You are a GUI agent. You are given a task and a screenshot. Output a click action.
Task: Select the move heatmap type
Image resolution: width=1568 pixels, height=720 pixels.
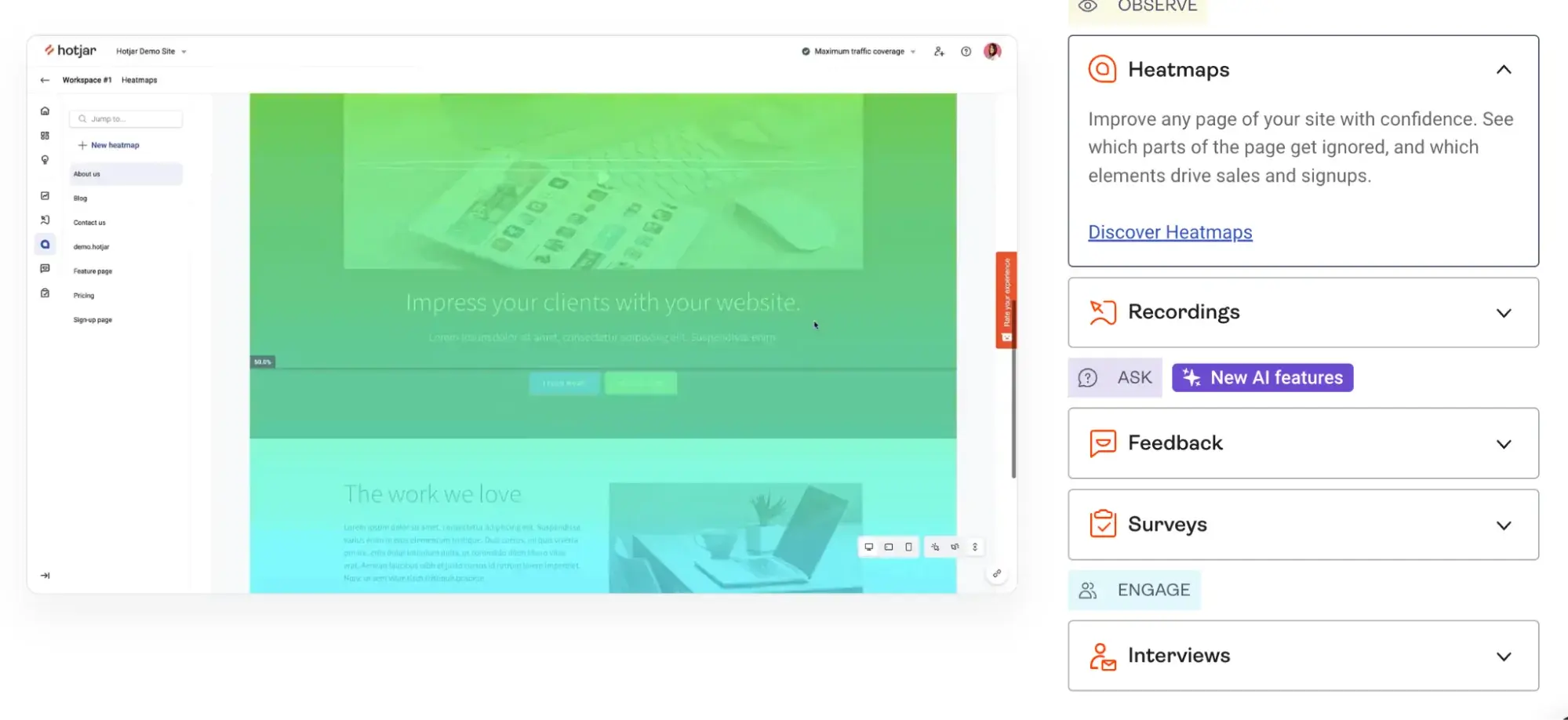point(955,547)
